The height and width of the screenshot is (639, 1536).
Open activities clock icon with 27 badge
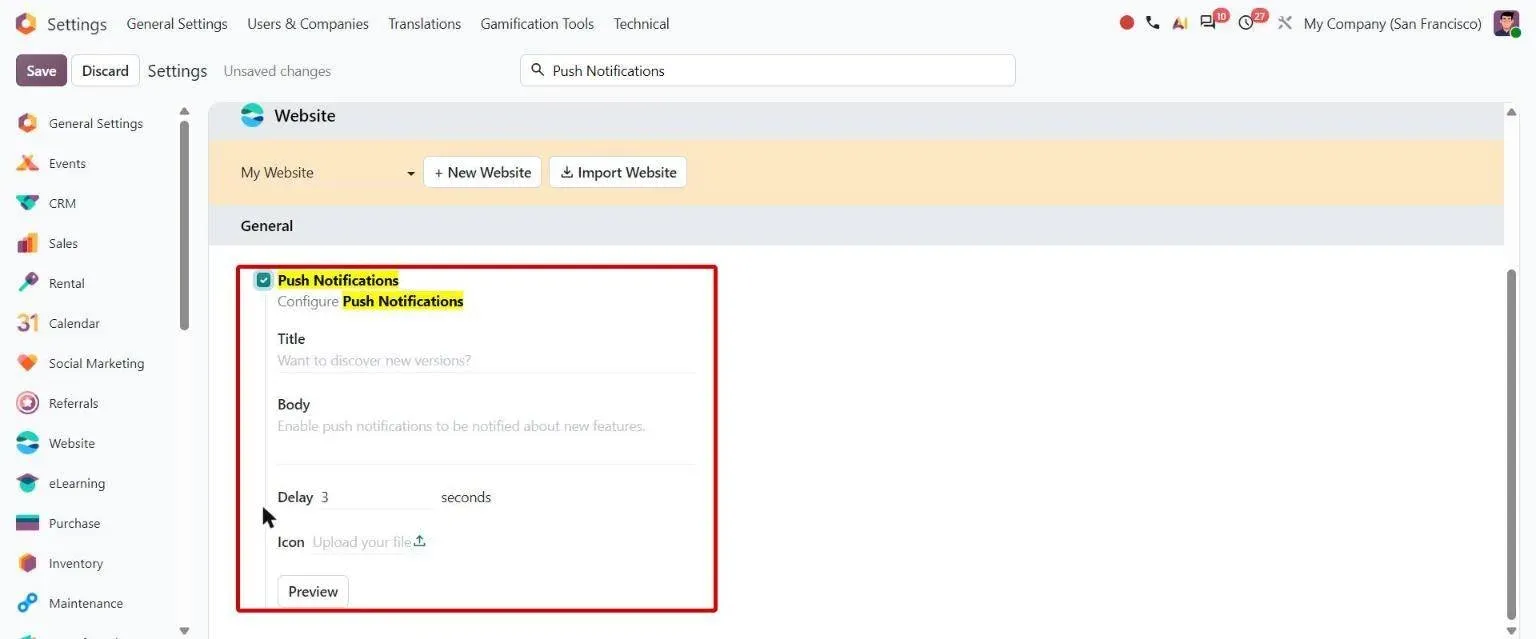[x=1246, y=23]
